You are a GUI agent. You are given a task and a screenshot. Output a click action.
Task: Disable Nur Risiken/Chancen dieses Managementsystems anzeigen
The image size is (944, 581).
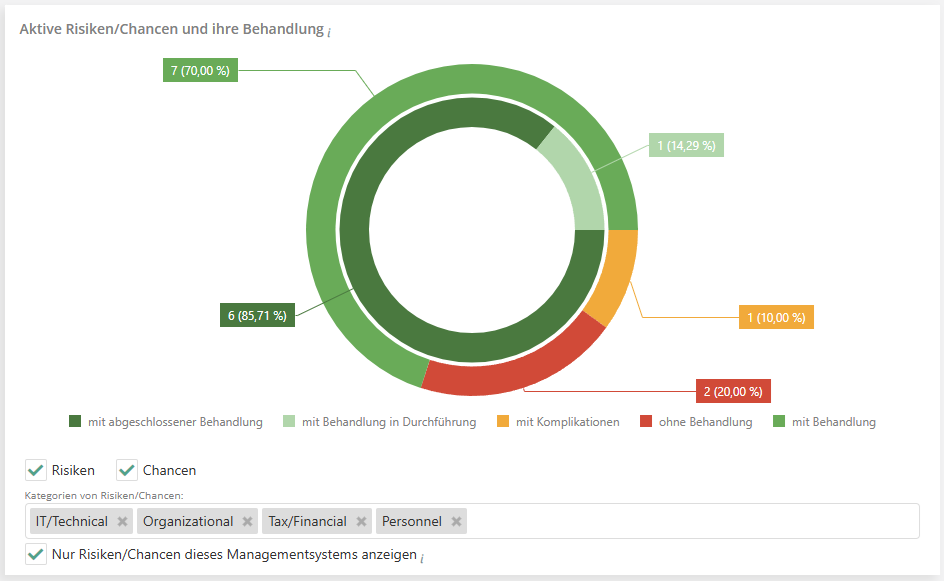[x=37, y=554]
